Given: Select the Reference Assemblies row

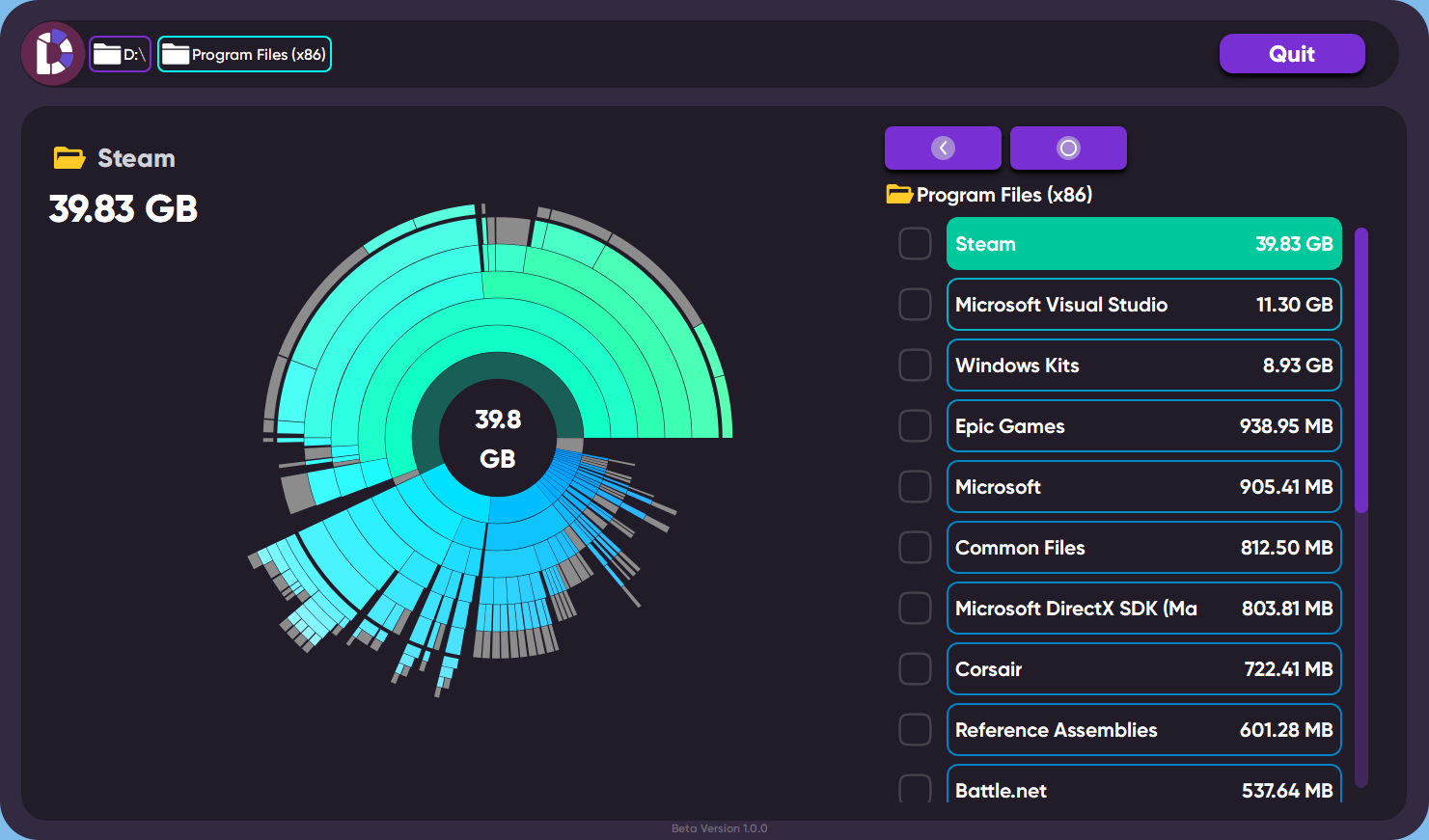Looking at the screenshot, I should [1144, 730].
